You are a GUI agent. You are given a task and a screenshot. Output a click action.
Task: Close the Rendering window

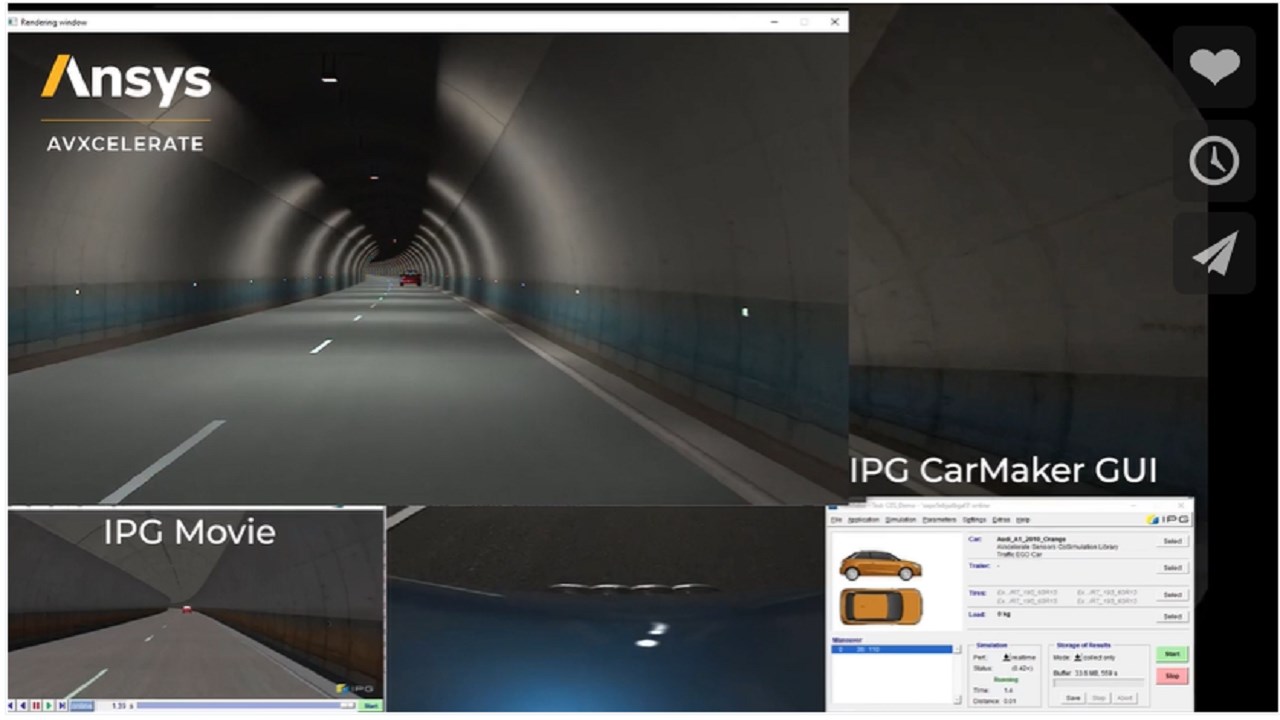[834, 22]
